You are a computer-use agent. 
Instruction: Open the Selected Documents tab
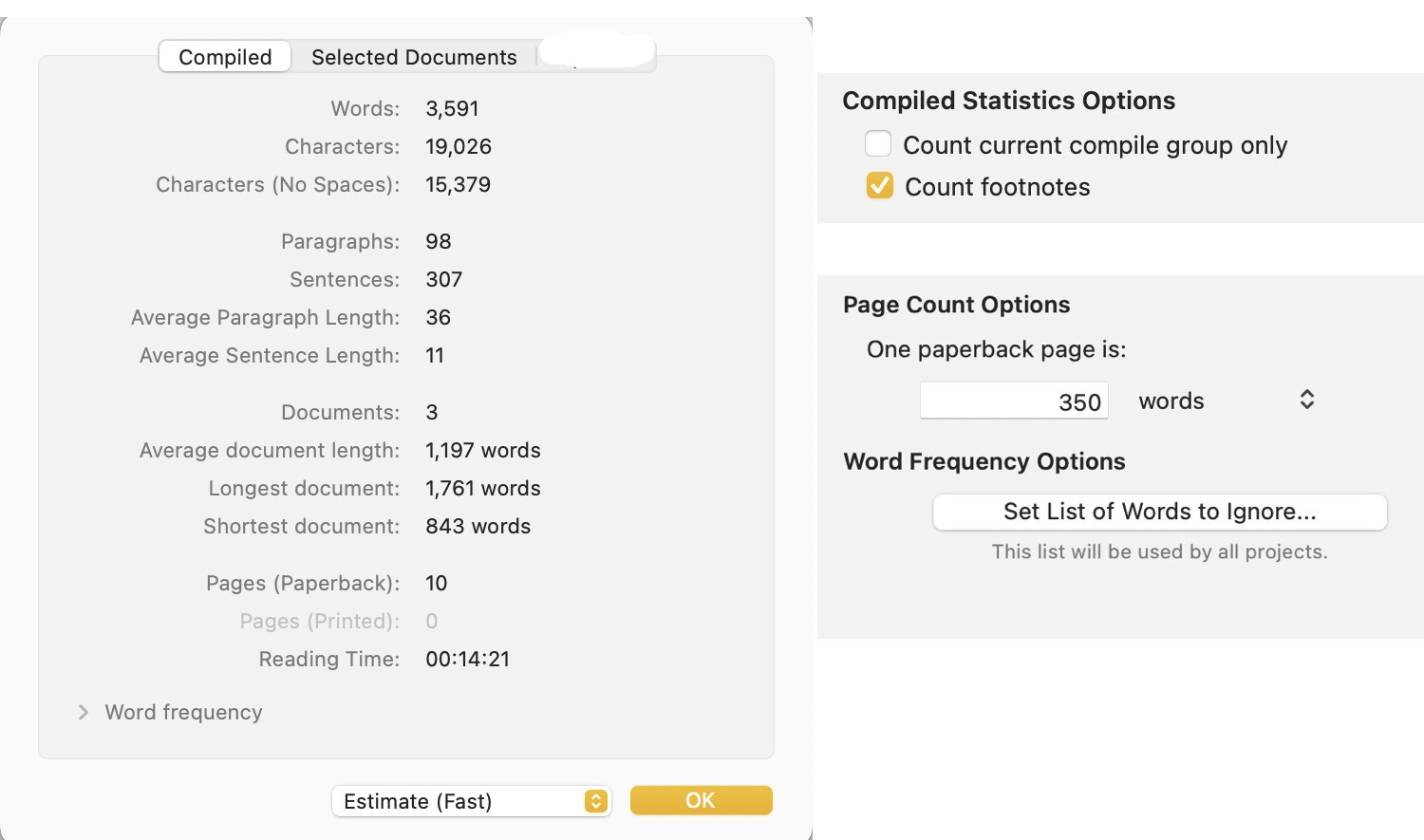(x=414, y=57)
